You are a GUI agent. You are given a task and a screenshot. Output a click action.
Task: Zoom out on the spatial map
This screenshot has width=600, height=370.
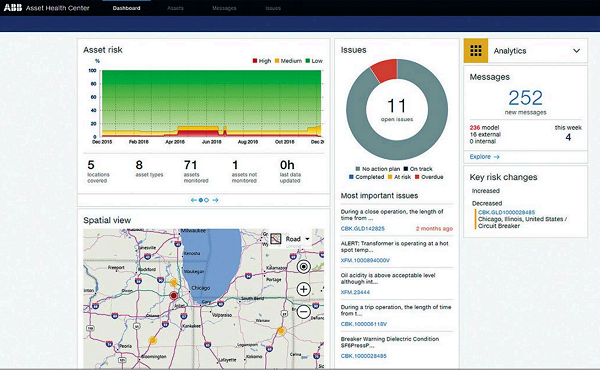click(x=304, y=311)
